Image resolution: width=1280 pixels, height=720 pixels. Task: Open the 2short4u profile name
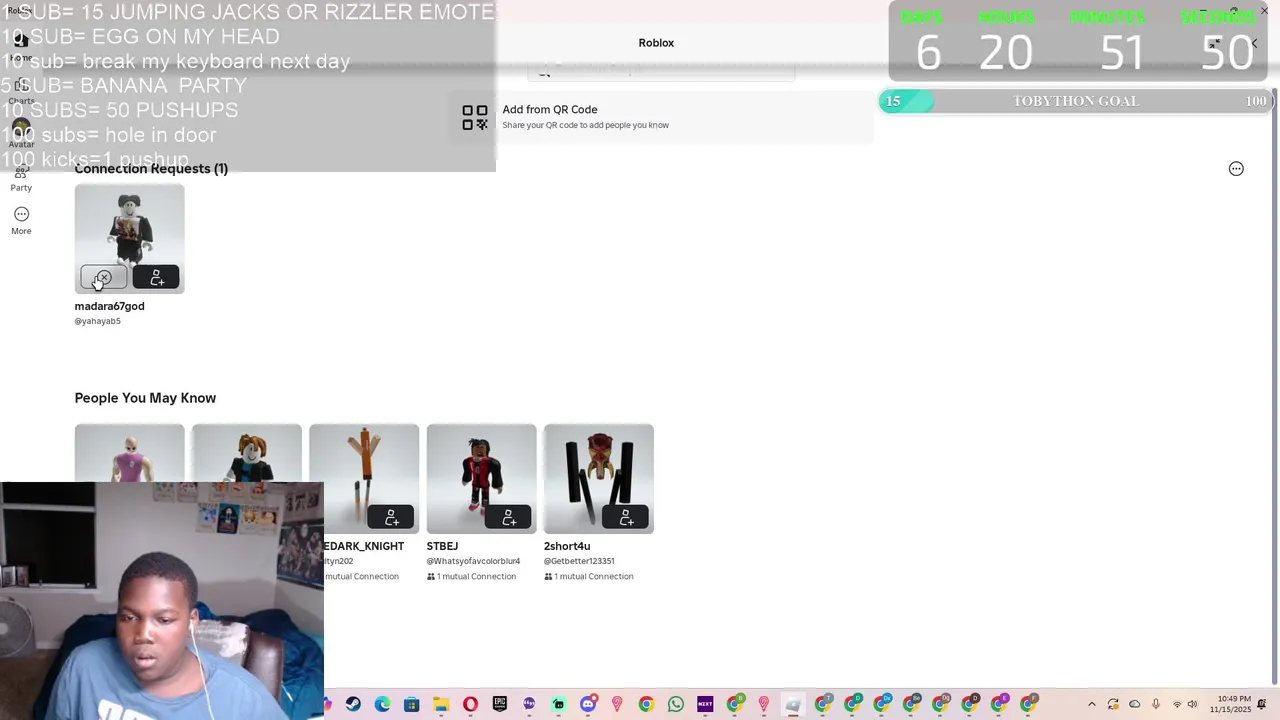[567, 546]
